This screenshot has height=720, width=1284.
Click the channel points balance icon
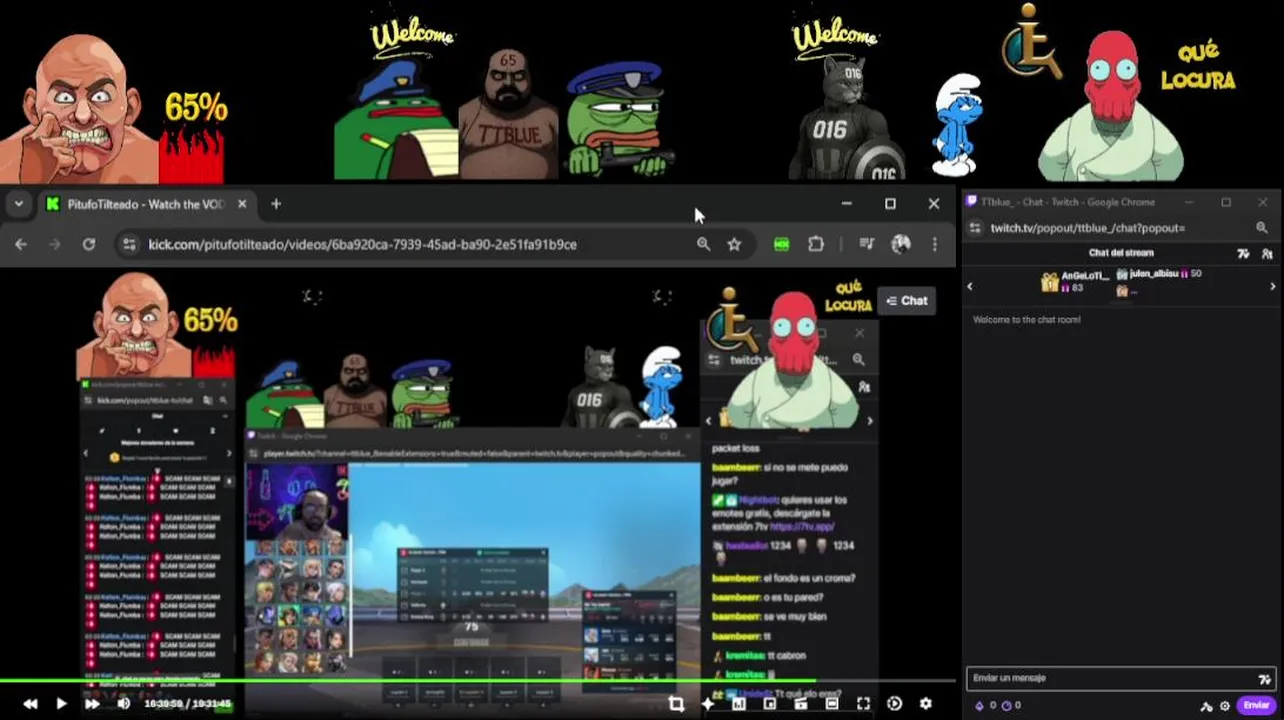click(x=1010, y=705)
